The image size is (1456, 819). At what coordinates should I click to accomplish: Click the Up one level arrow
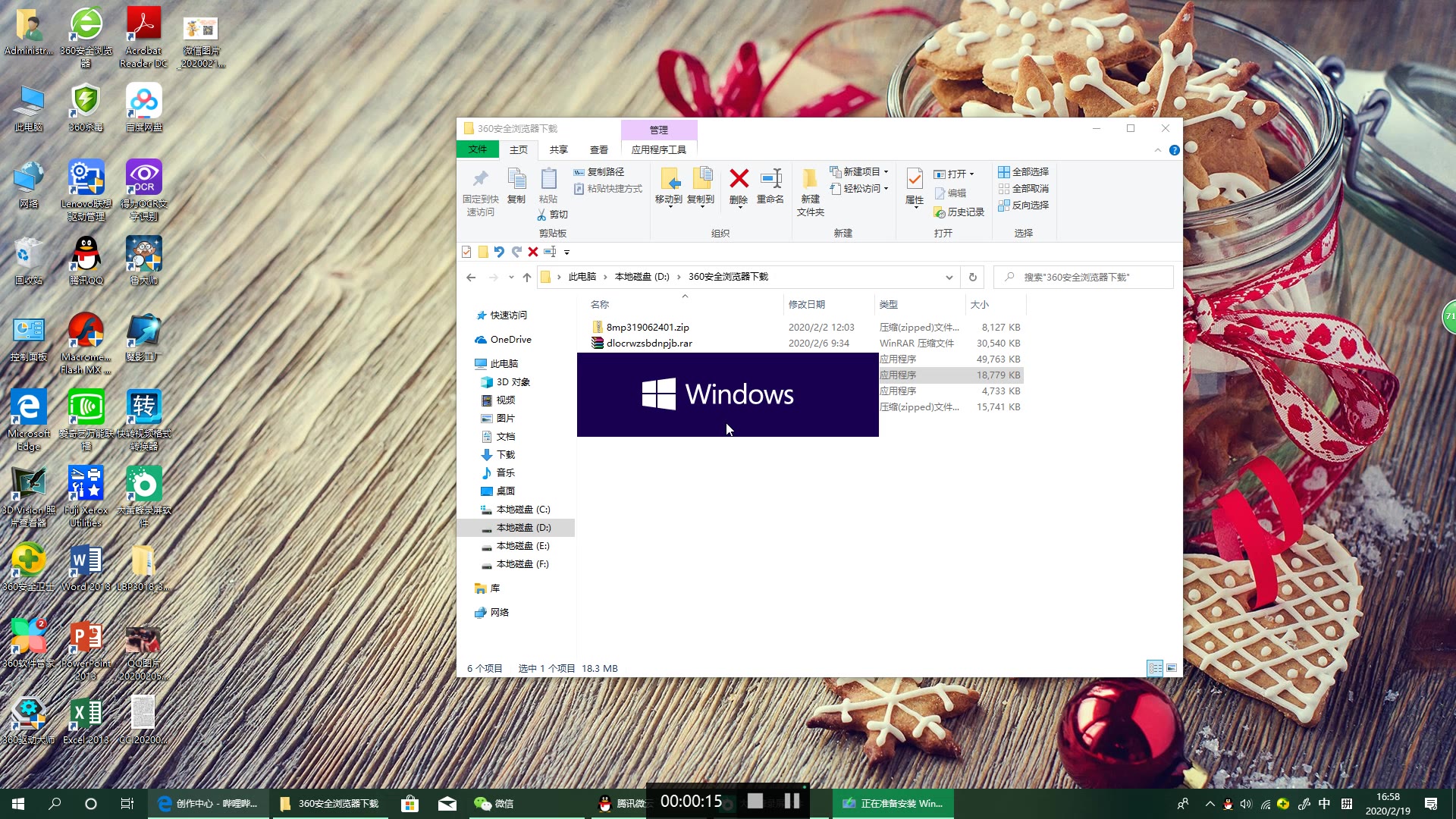click(527, 278)
